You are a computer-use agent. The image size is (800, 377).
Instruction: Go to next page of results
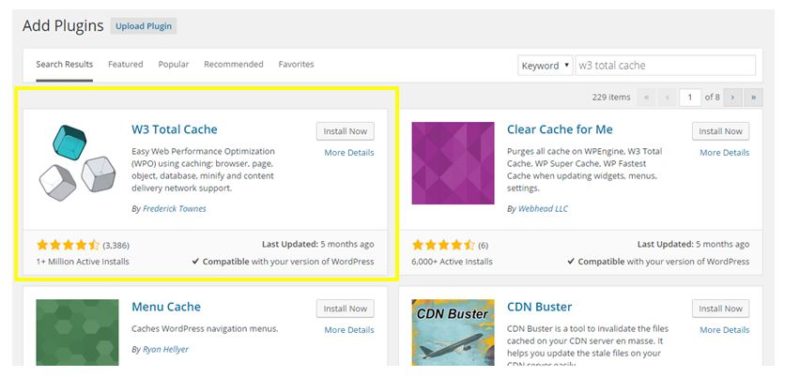coord(733,97)
